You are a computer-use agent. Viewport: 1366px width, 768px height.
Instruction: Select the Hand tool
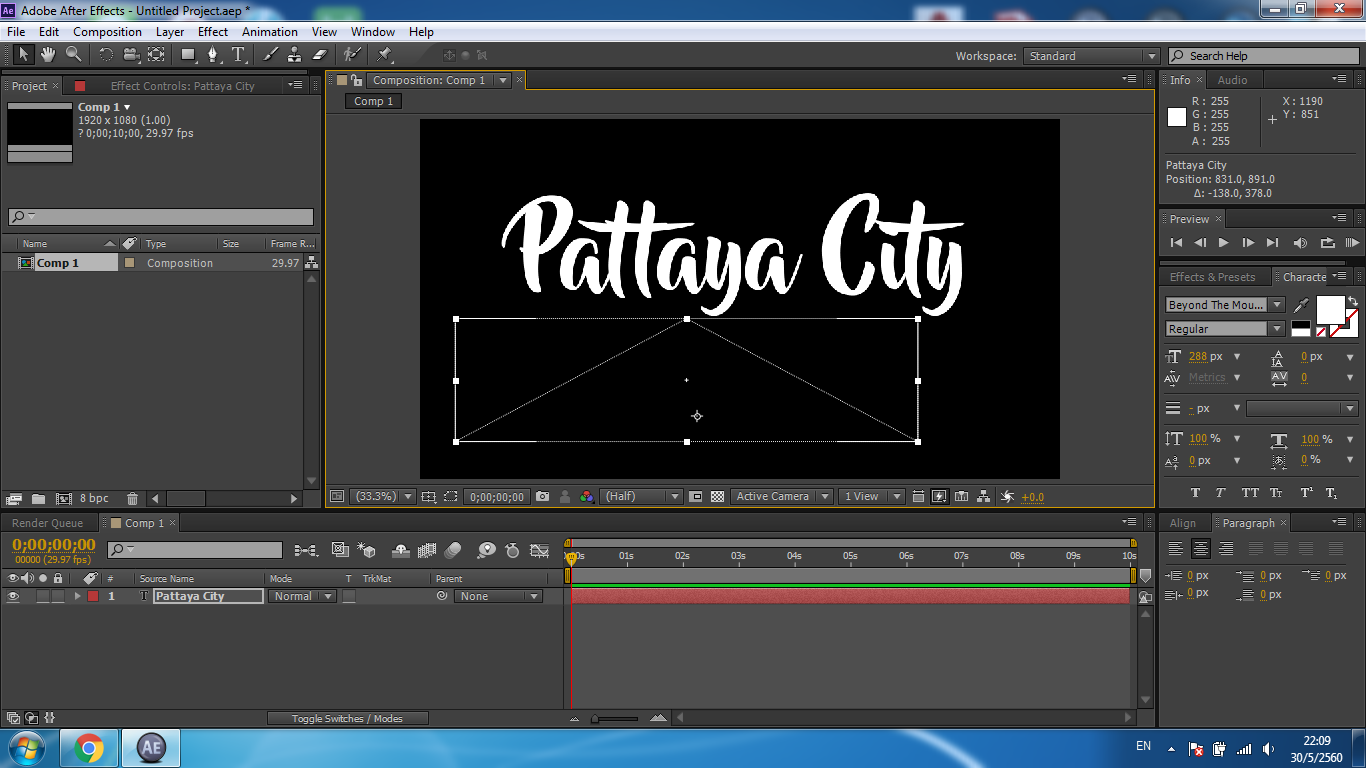pos(48,55)
